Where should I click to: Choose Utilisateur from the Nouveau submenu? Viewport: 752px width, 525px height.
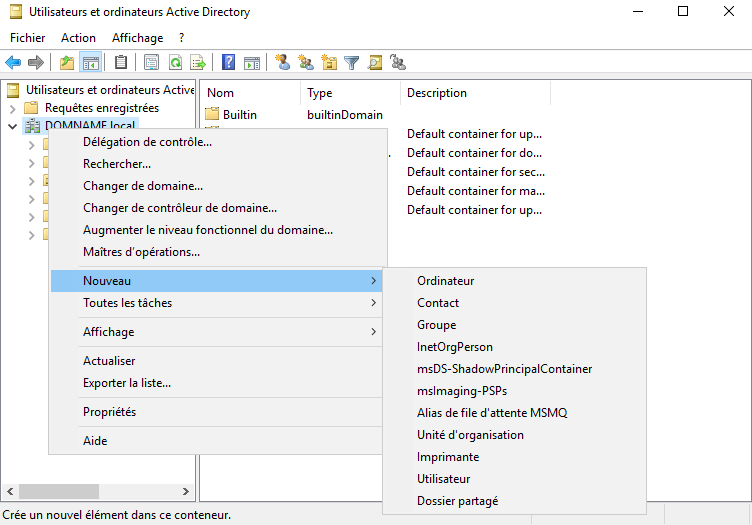[443, 479]
